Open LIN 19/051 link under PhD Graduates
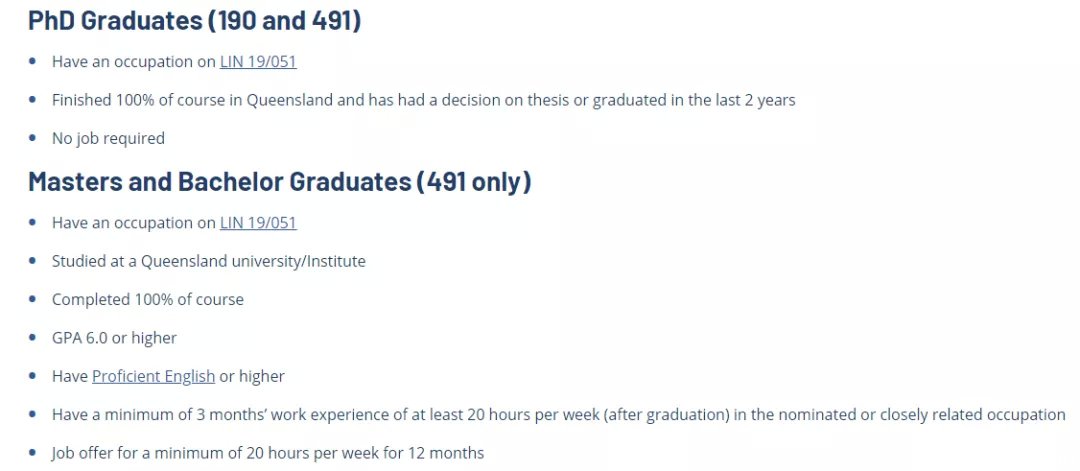The image size is (1080, 471). [x=258, y=62]
